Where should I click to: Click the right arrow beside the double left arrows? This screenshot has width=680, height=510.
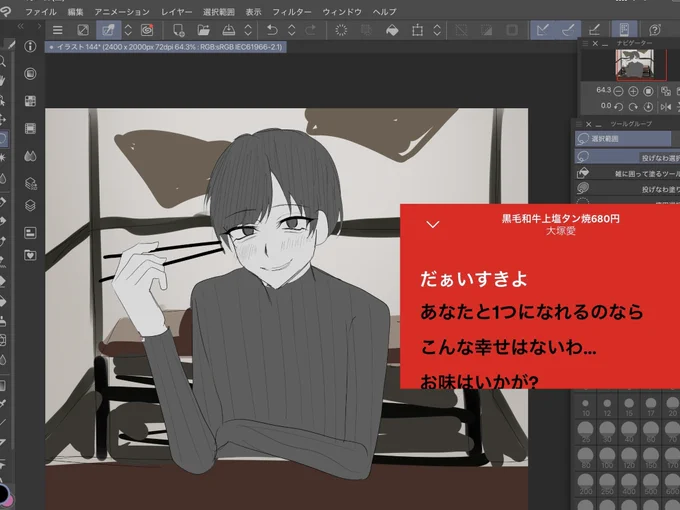39,26
